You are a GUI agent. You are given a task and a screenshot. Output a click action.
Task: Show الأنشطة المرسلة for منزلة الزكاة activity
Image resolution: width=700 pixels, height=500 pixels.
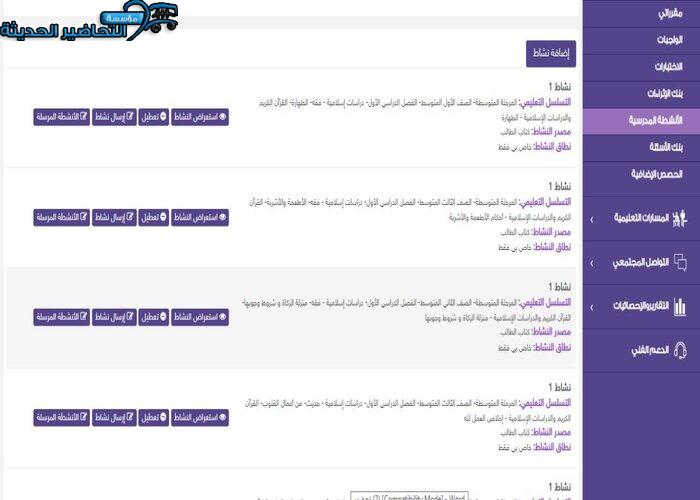pos(62,317)
